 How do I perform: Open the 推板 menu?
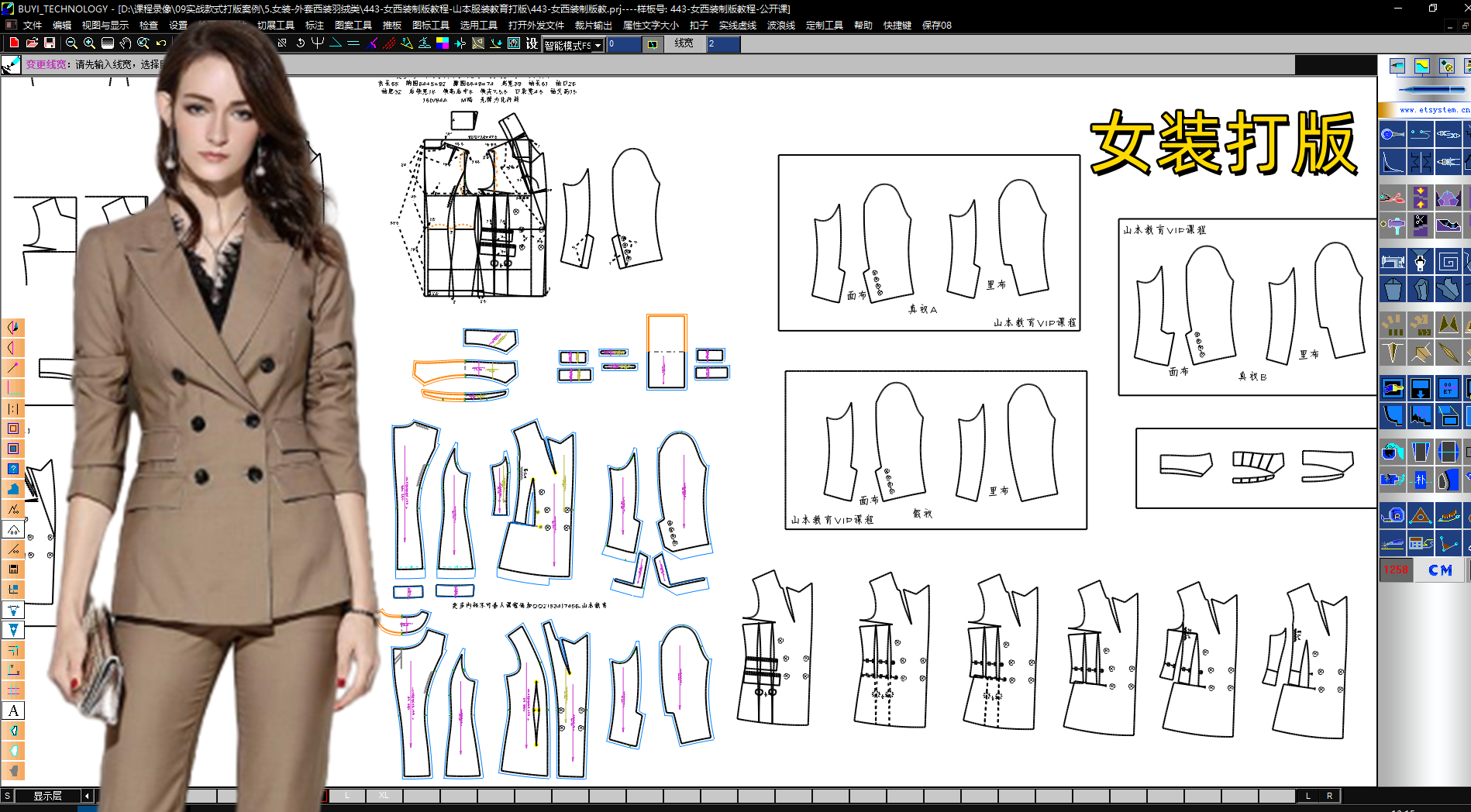[x=392, y=26]
